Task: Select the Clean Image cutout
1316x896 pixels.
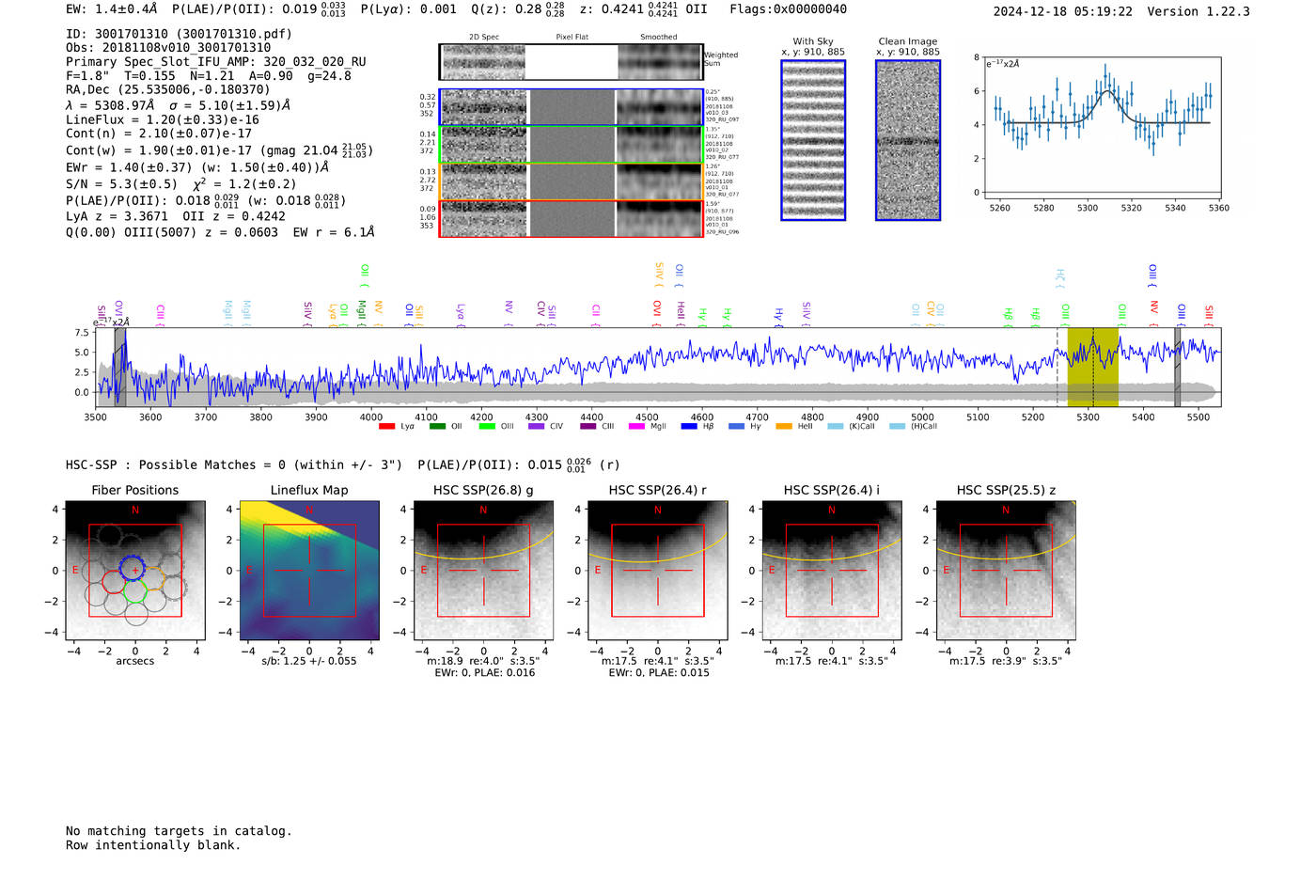Action: [x=908, y=140]
